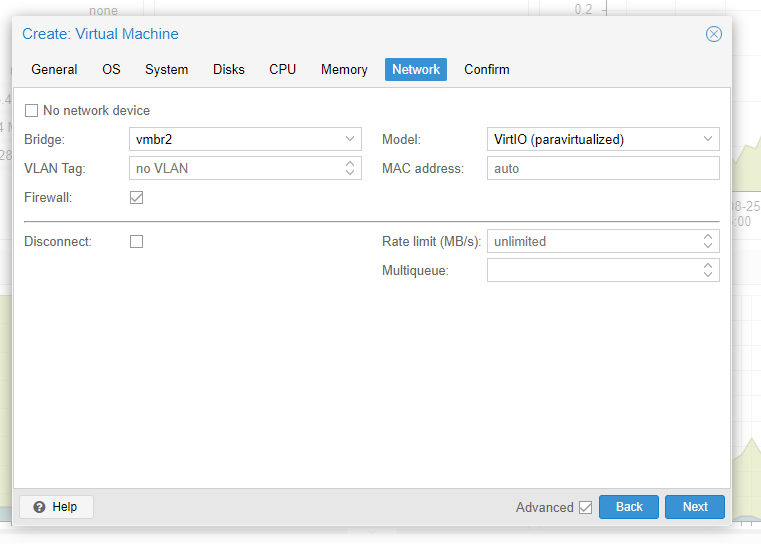Close the Create Virtual Machine dialog
This screenshot has width=761, height=544.
[713, 34]
